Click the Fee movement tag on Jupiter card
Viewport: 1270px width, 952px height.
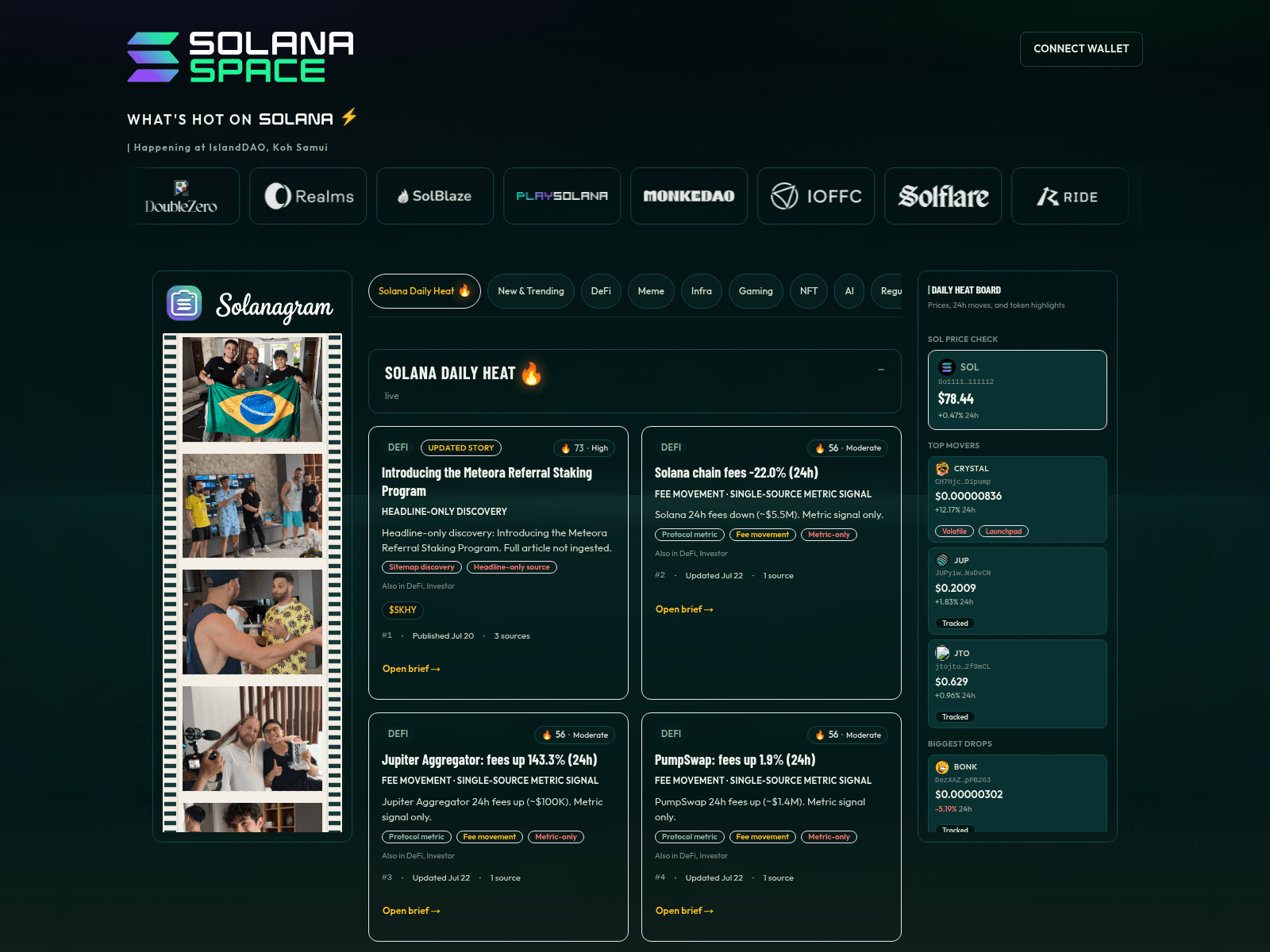point(490,837)
